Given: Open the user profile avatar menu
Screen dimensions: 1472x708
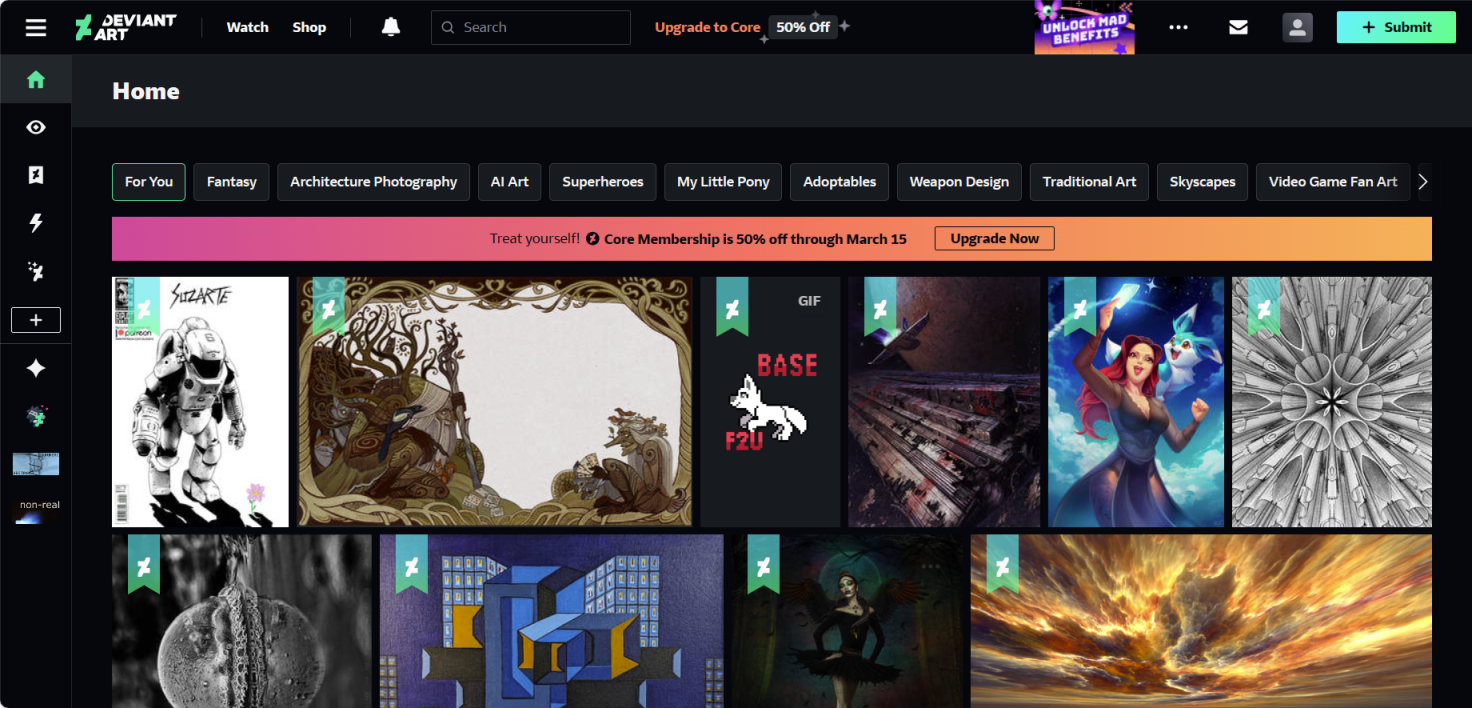Looking at the screenshot, I should point(1297,27).
